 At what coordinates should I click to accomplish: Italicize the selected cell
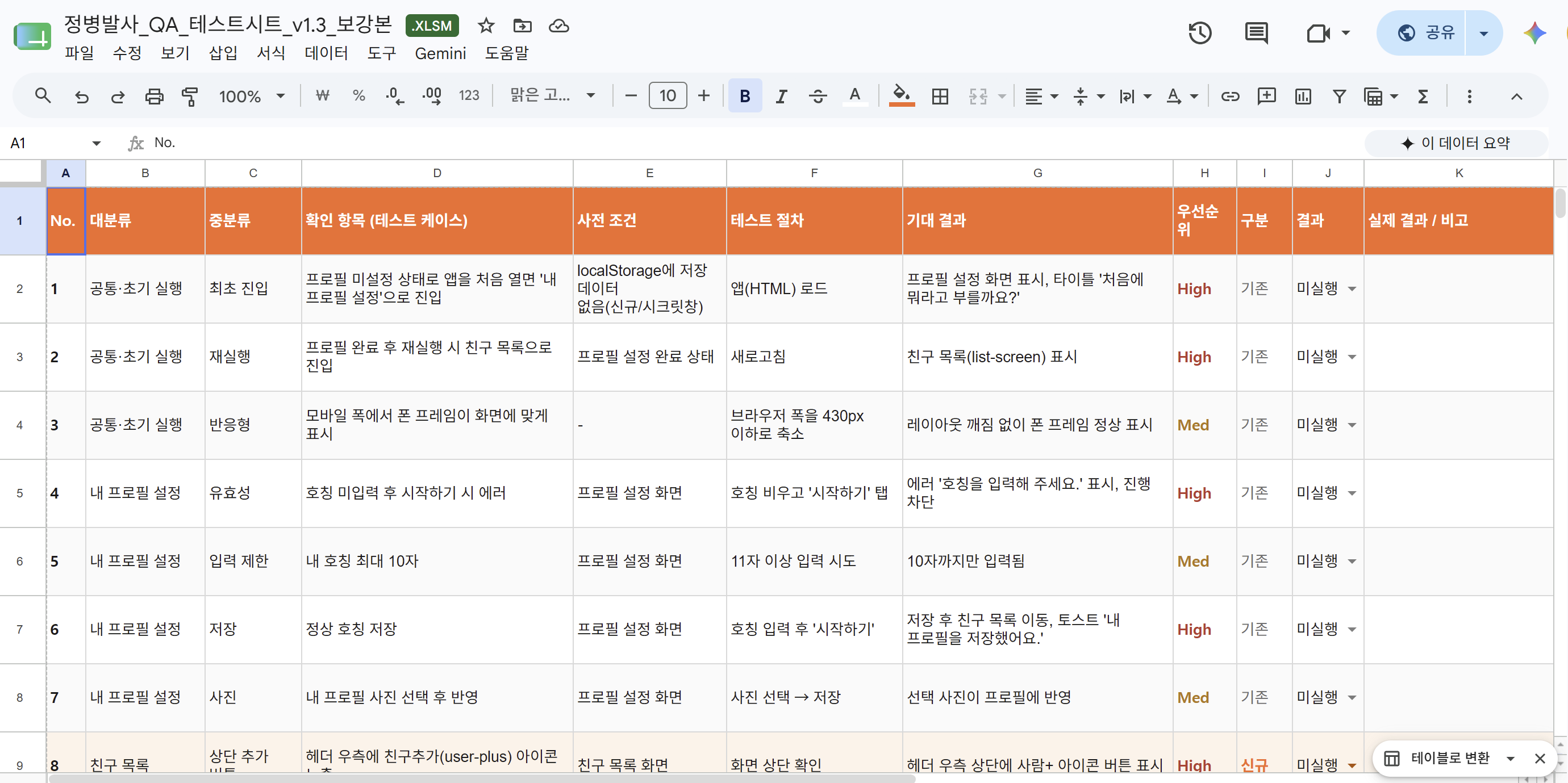pyautogui.click(x=781, y=95)
